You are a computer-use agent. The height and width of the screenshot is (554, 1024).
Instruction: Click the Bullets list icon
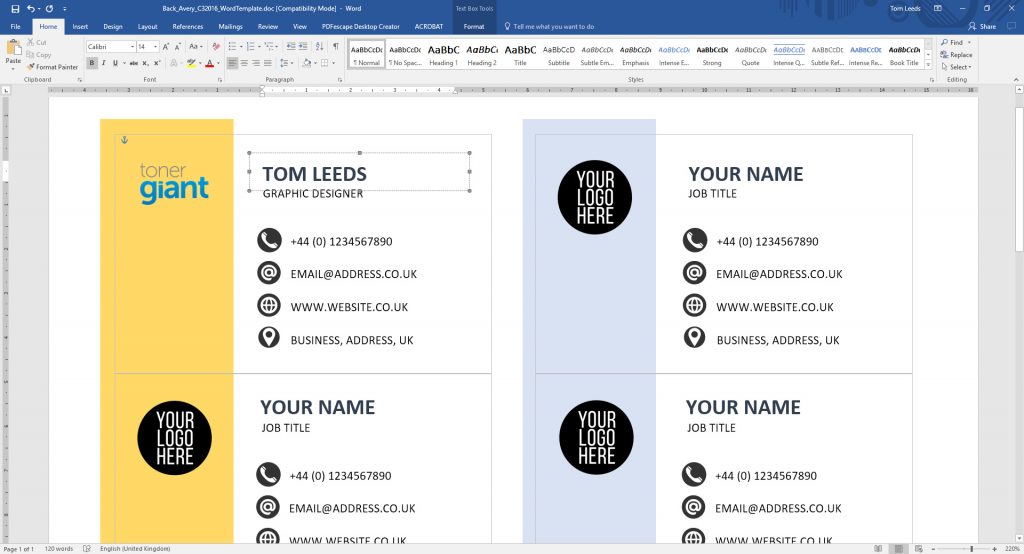232,46
